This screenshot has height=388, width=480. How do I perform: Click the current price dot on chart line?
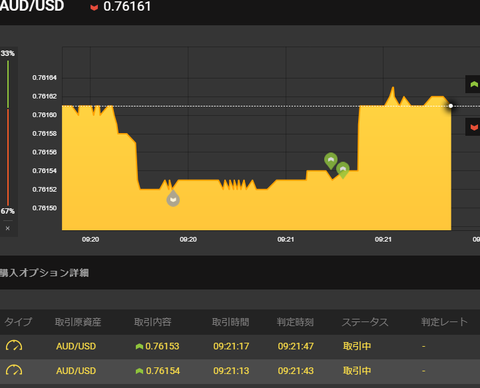451,106
